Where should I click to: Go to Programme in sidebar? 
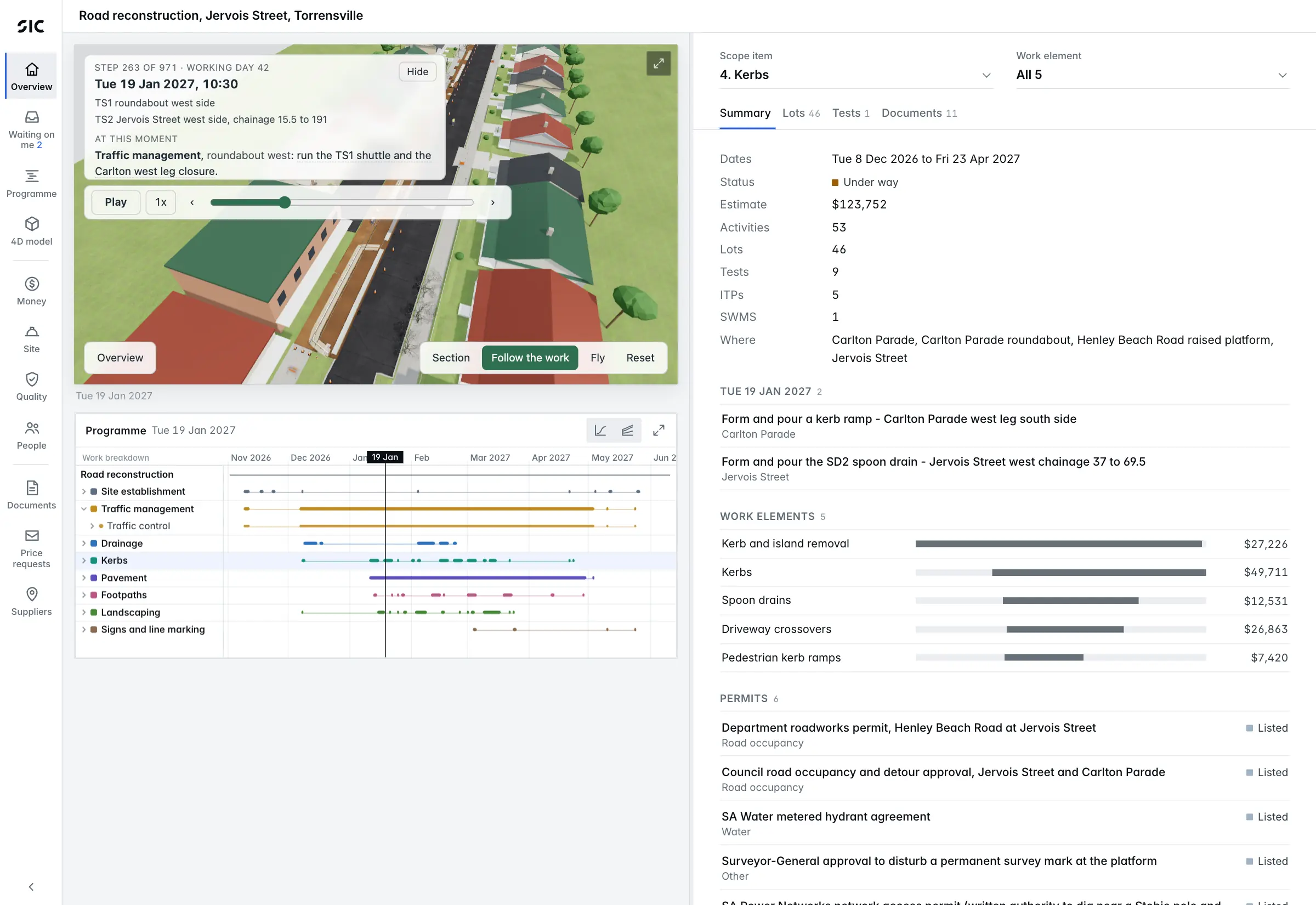point(32,184)
